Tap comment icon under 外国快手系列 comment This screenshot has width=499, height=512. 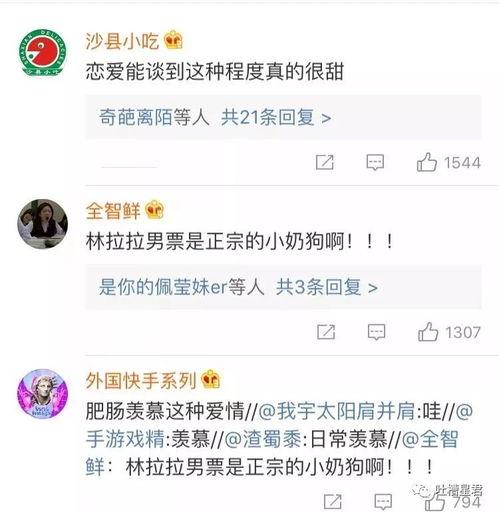(383, 501)
